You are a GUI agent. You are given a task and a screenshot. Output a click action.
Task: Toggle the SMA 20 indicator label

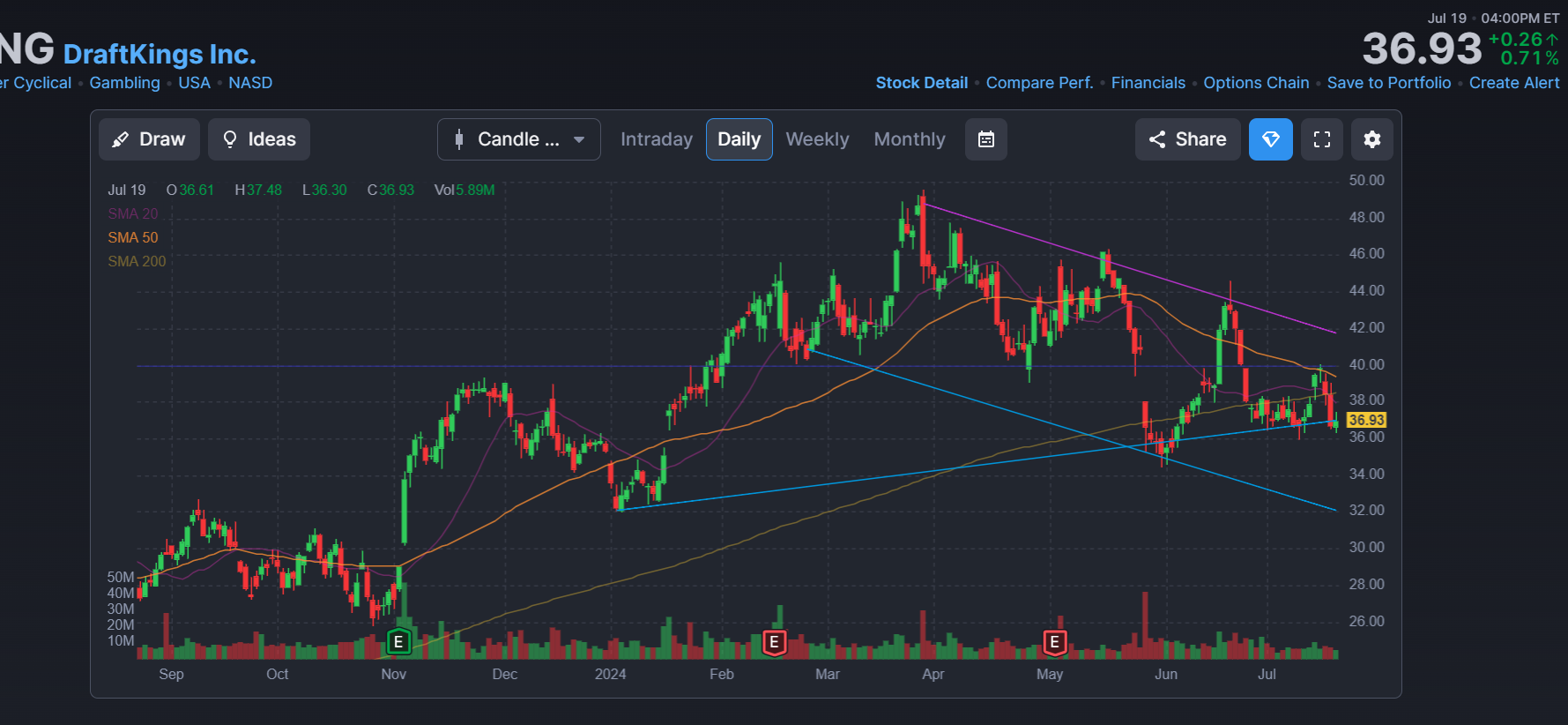[x=133, y=213]
